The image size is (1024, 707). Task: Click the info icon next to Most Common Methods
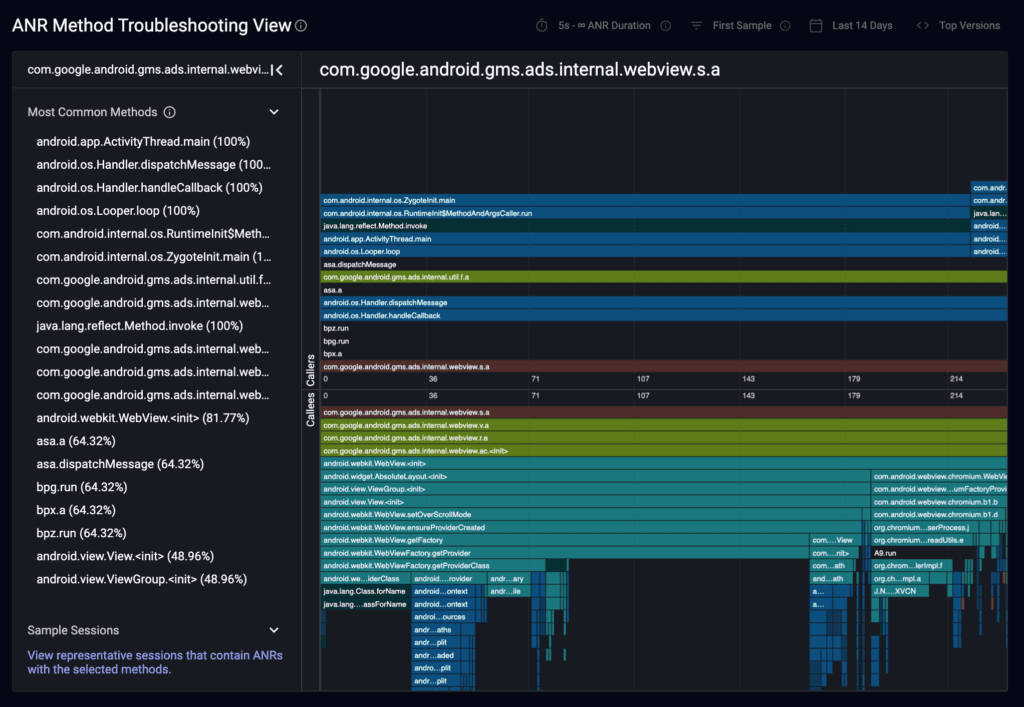coord(170,113)
